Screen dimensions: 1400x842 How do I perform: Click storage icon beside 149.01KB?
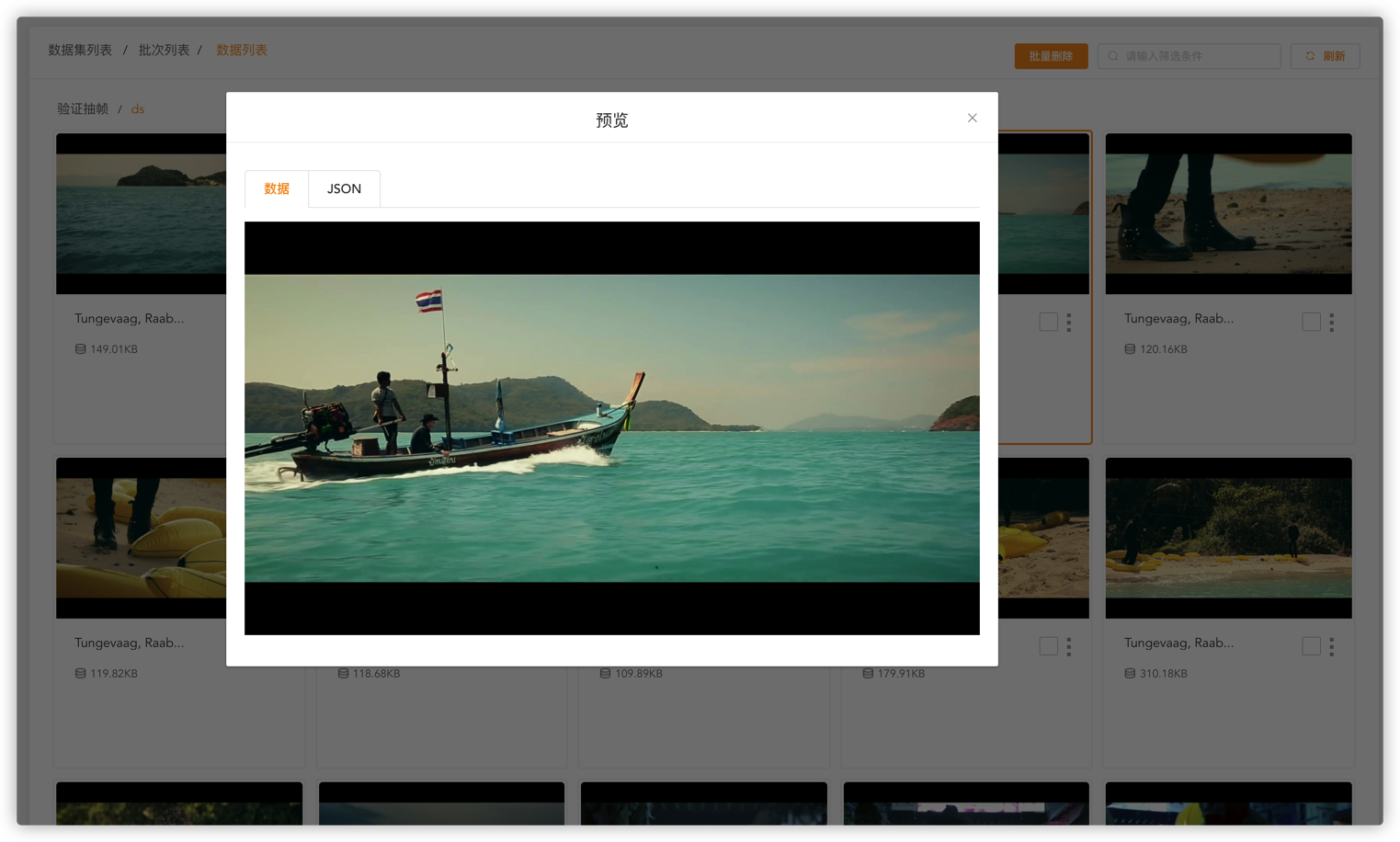click(x=80, y=349)
